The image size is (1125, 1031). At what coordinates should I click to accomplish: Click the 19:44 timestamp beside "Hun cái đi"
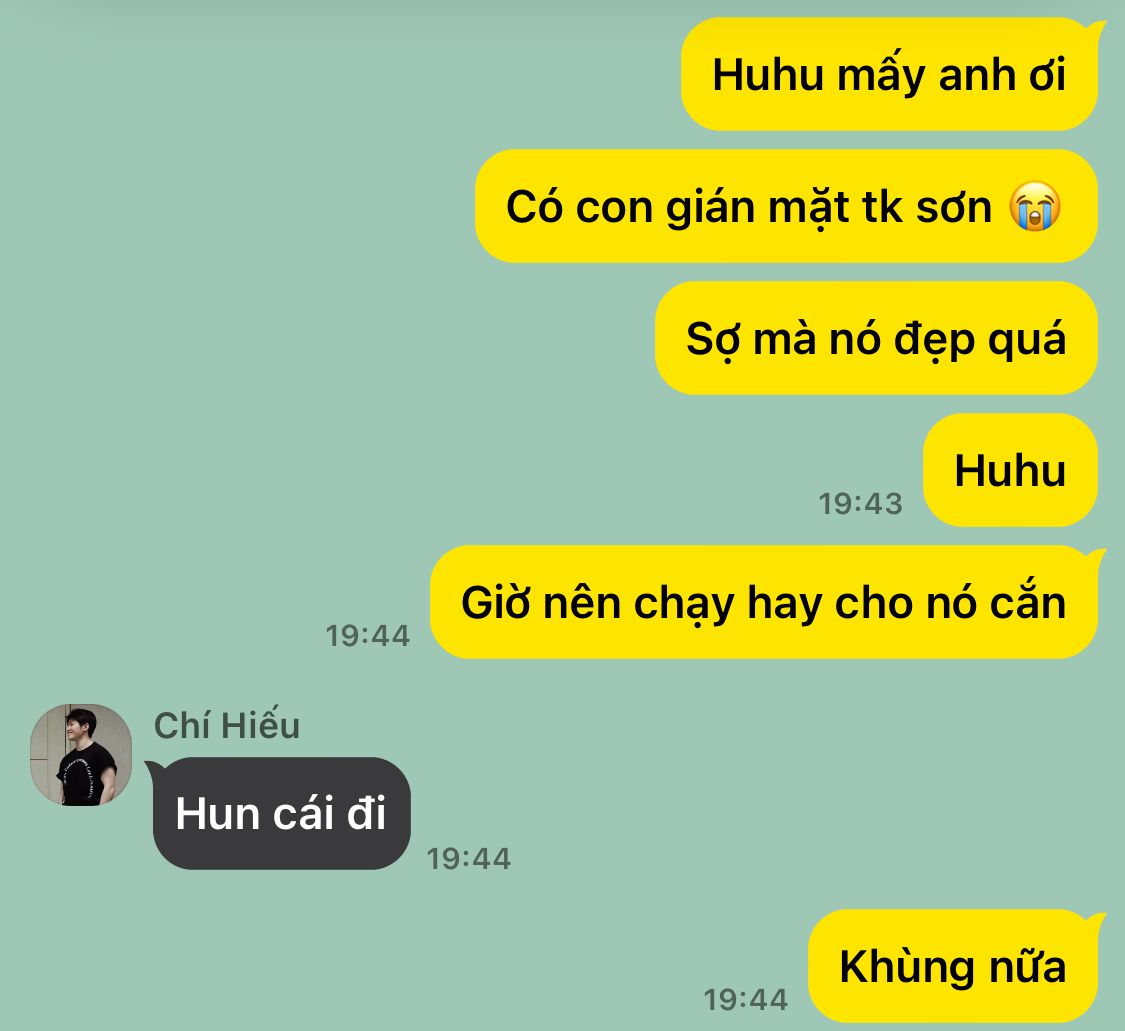[469, 859]
